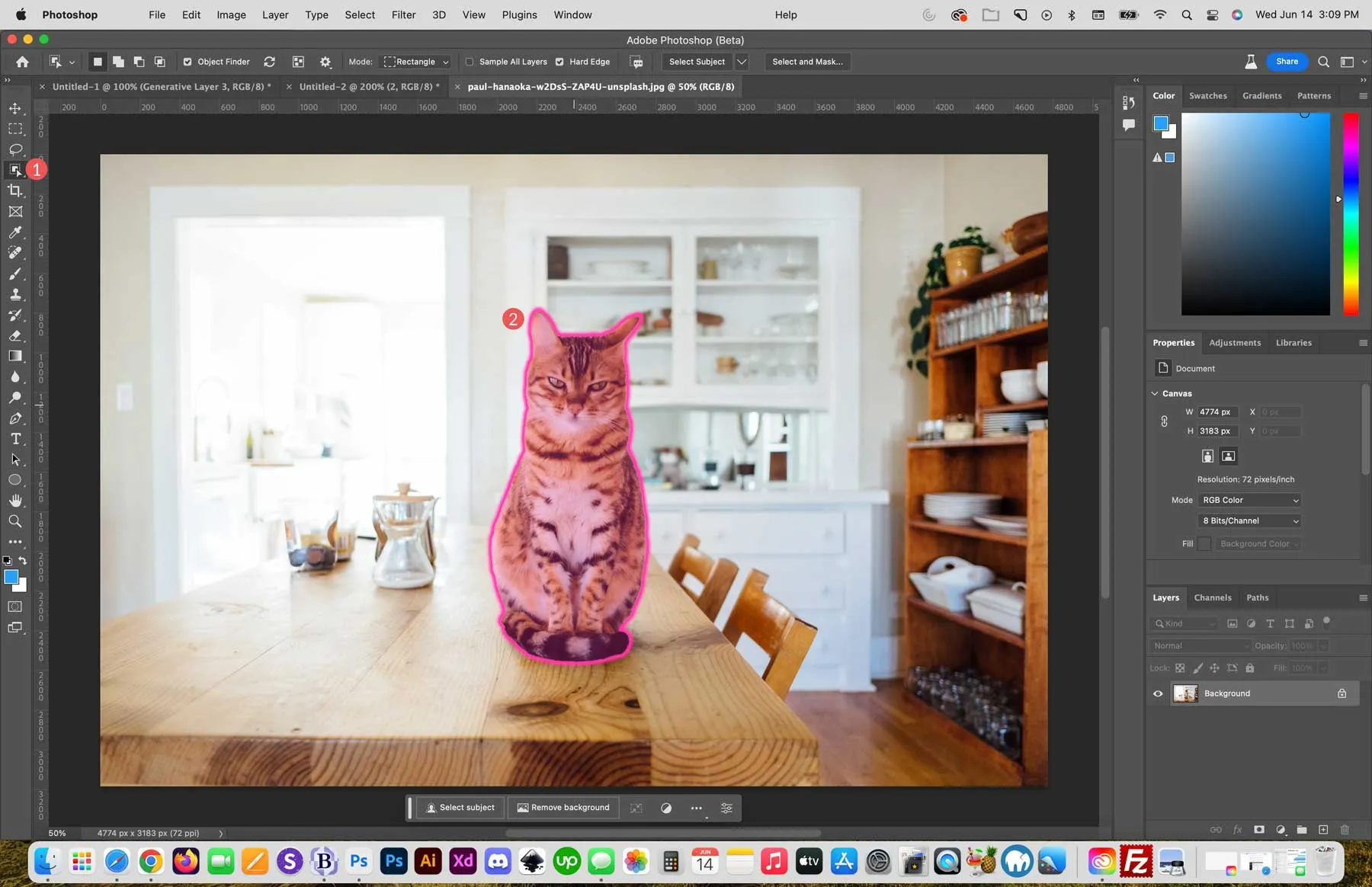The image size is (1372, 887).
Task: Select the Rectangular Marquee tool
Action: click(x=15, y=129)
